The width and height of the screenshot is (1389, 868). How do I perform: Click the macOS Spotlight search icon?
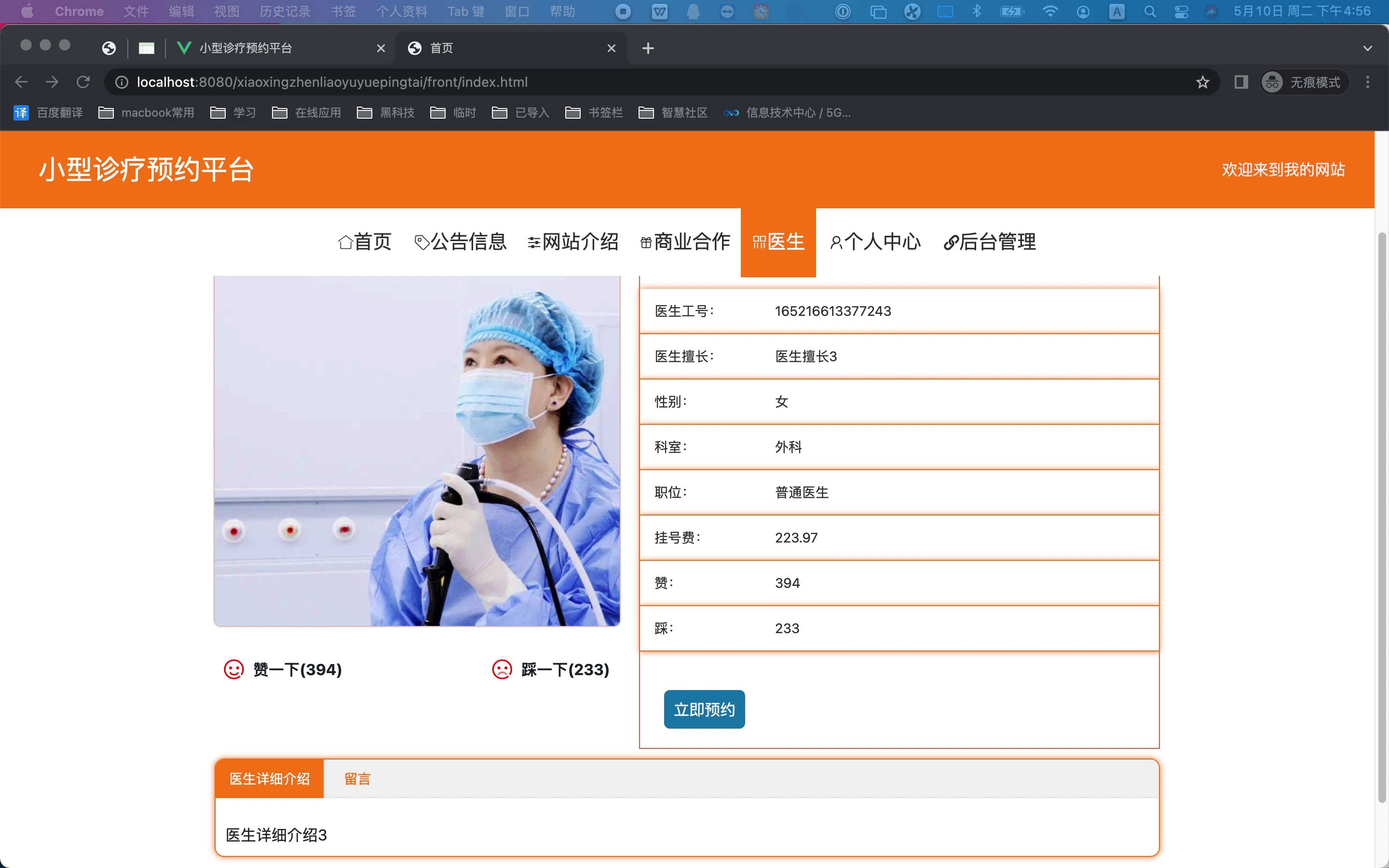pos(1150,12)
